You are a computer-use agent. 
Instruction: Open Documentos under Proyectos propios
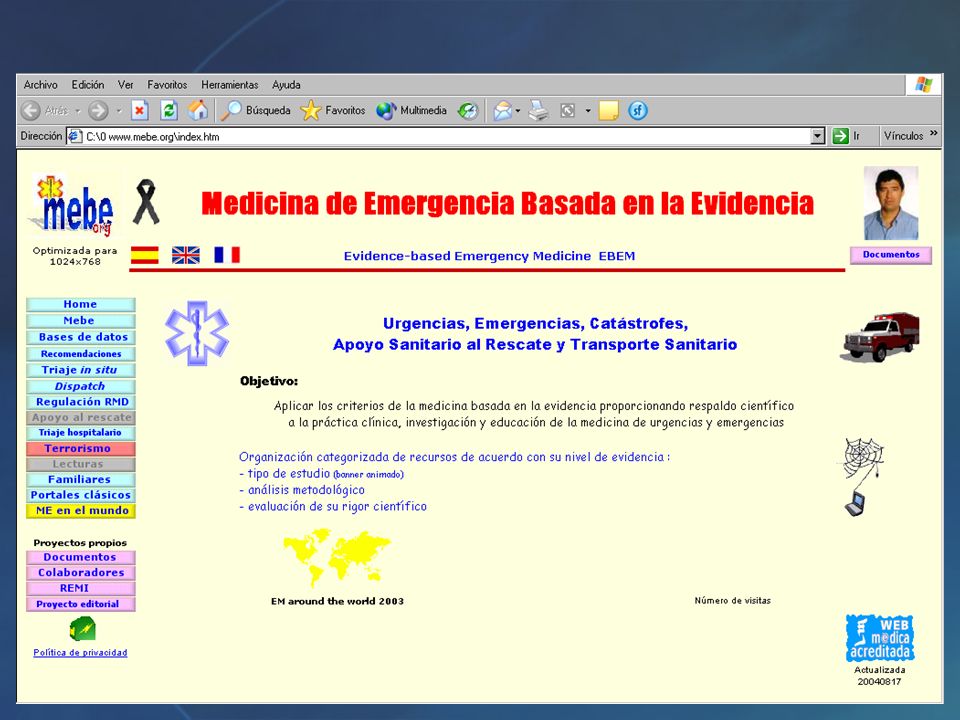(80, 557)
